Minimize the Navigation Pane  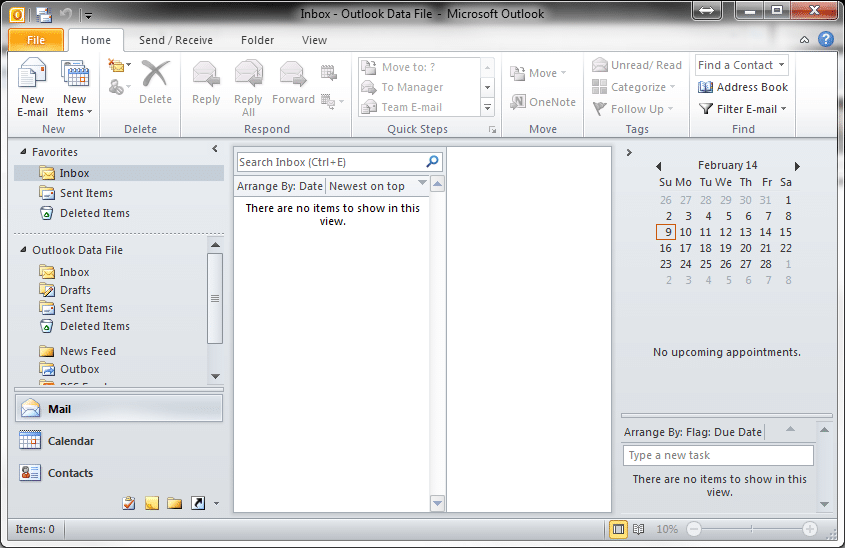click(x=215, y=149)
